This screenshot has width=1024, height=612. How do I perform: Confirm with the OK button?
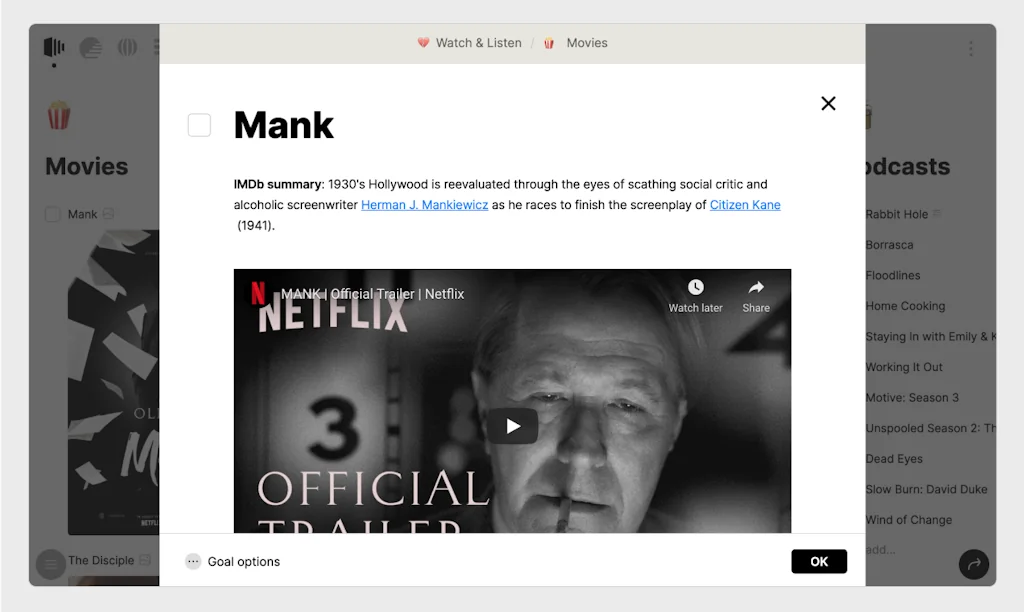(x=819, y=561)
